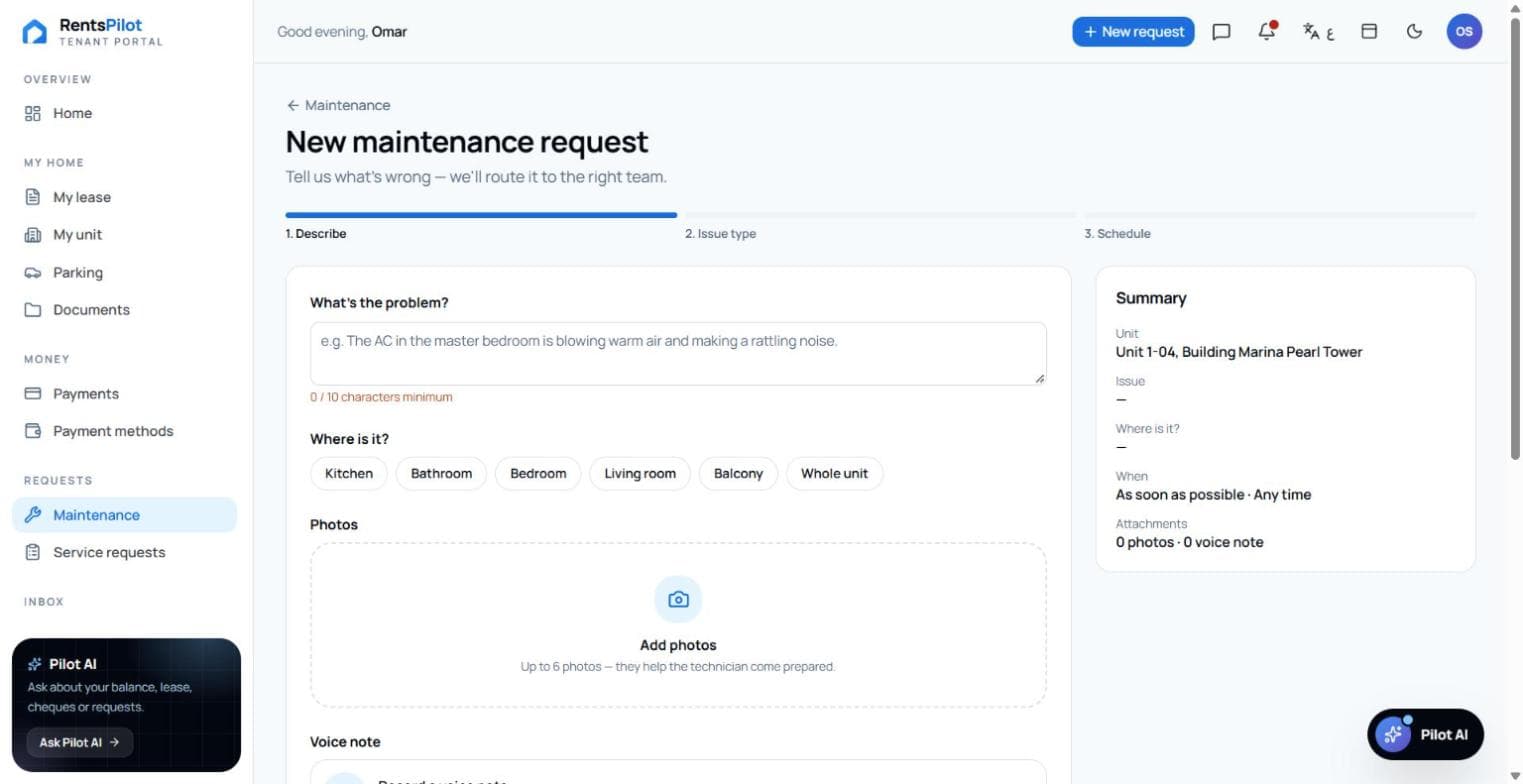Click the Ask Pilot AI button
The width and height of the screenshot is (1523, 784).
tap(79, 743)
